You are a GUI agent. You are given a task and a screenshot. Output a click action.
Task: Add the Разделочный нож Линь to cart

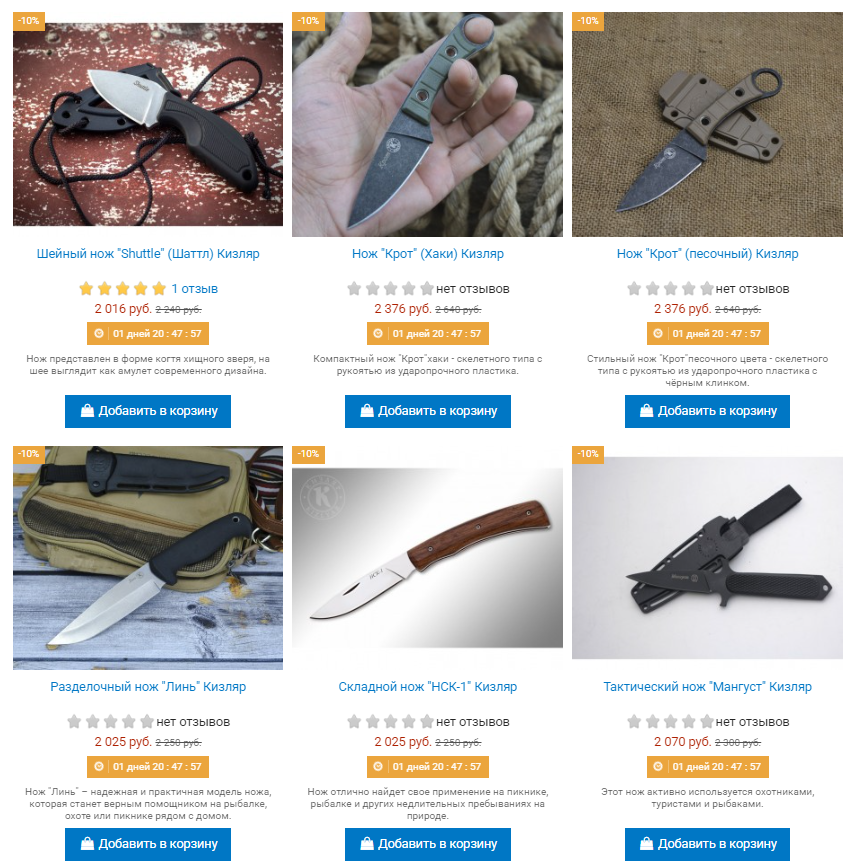(148, 844)
